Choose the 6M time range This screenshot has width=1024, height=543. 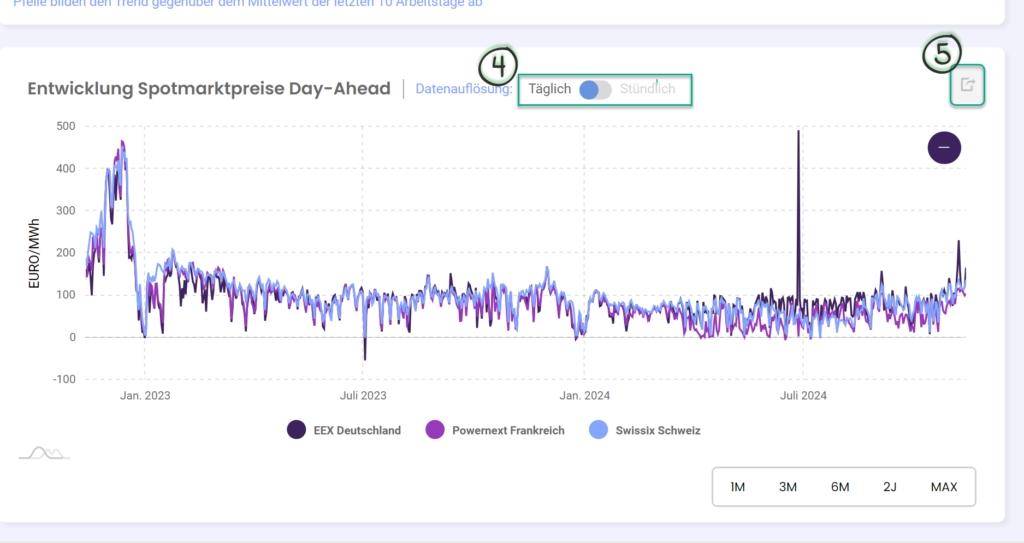pyautogui.click(x=840, y=487)
